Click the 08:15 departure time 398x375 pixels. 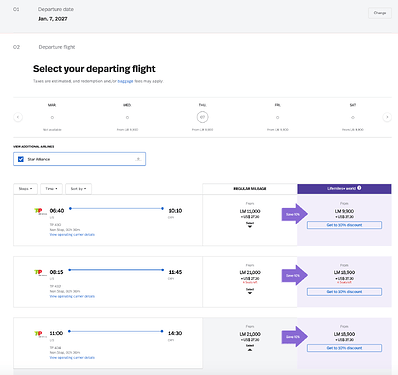[56, 272]
